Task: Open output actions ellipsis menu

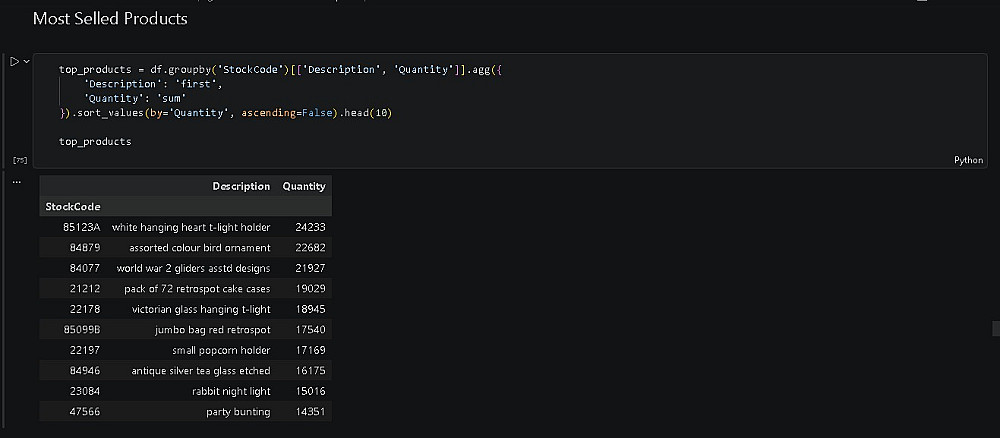Action: 16,182
